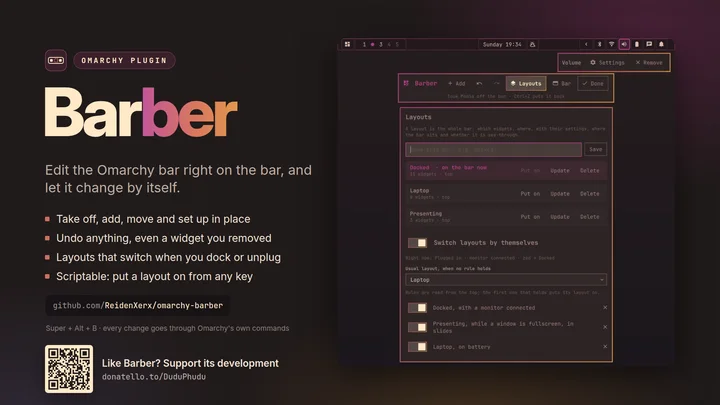Image resolution: width=720 pixels, height=405 pixels.
Task: Toggle the Docked, with a monitor connected rule
Action: point(417,308)
